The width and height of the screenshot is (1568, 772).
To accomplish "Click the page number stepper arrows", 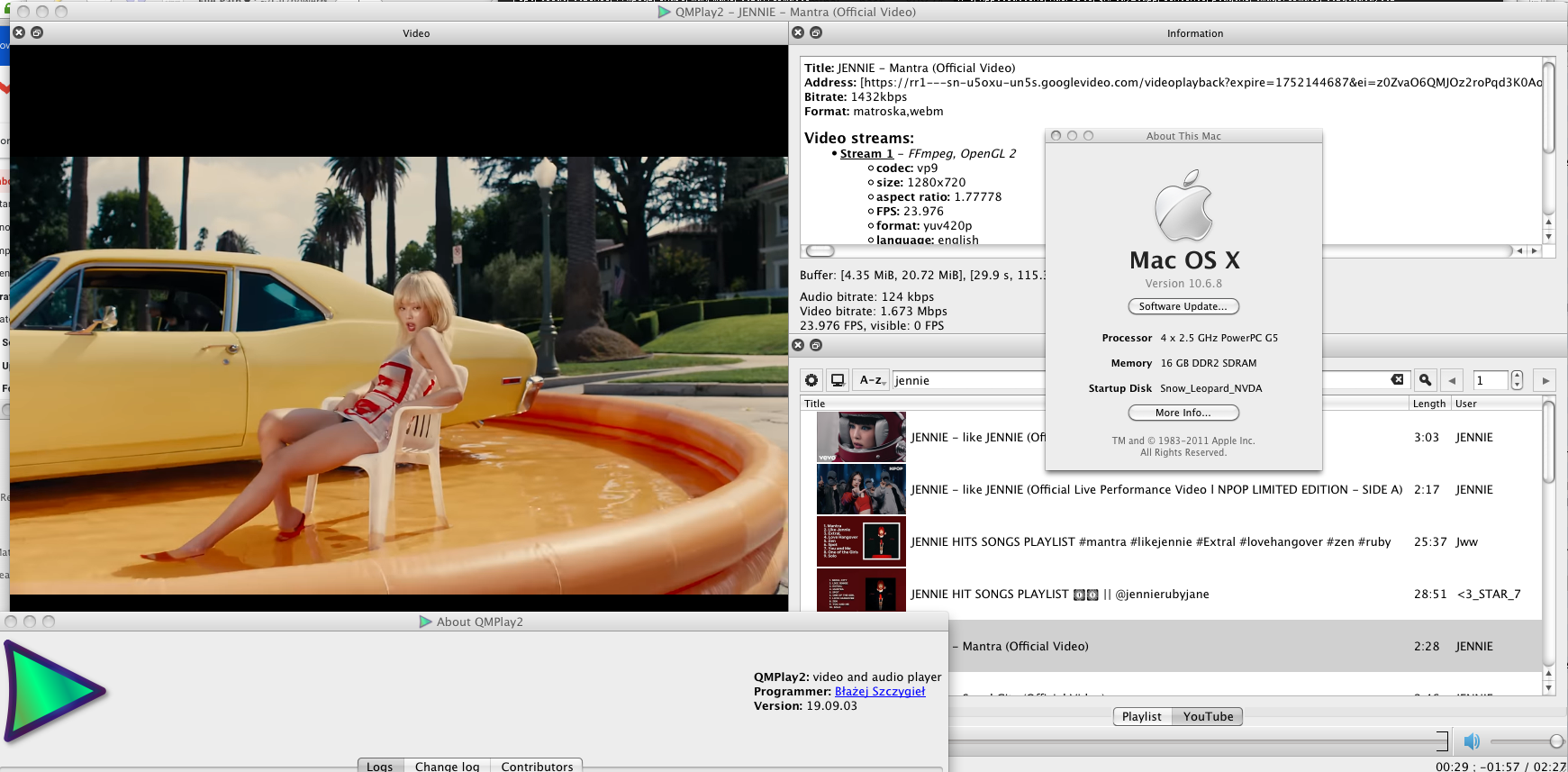I will 1517,380.
